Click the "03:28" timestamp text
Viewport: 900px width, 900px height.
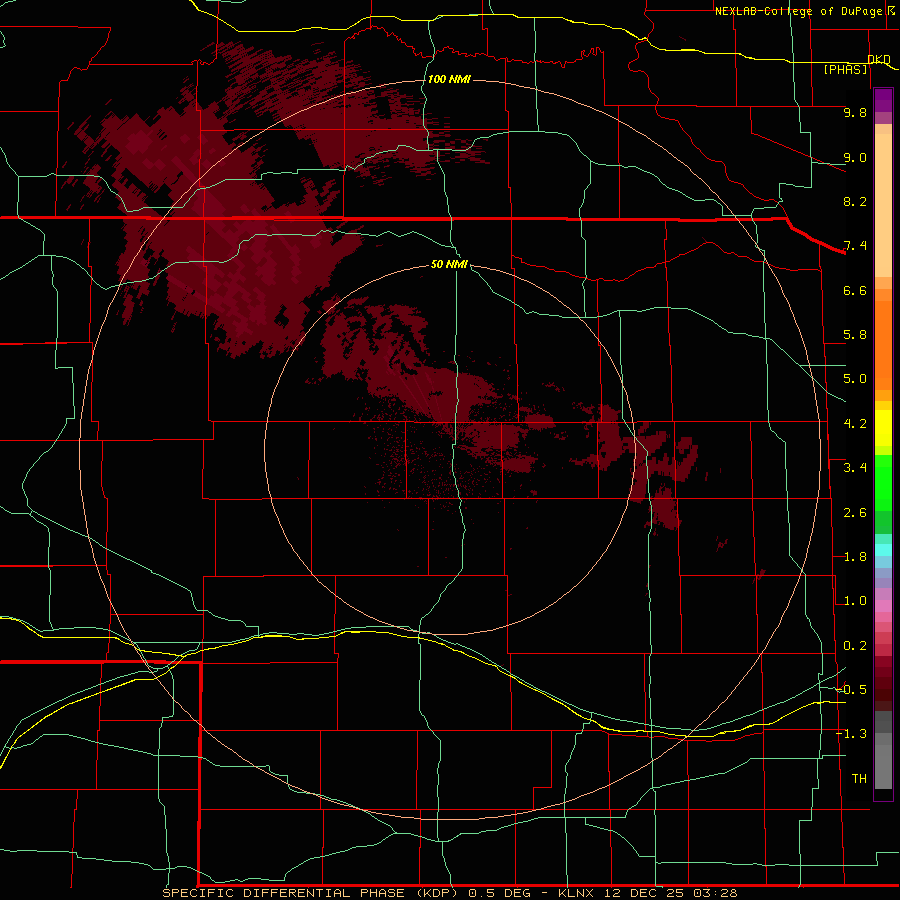click(x=715, y=893)
